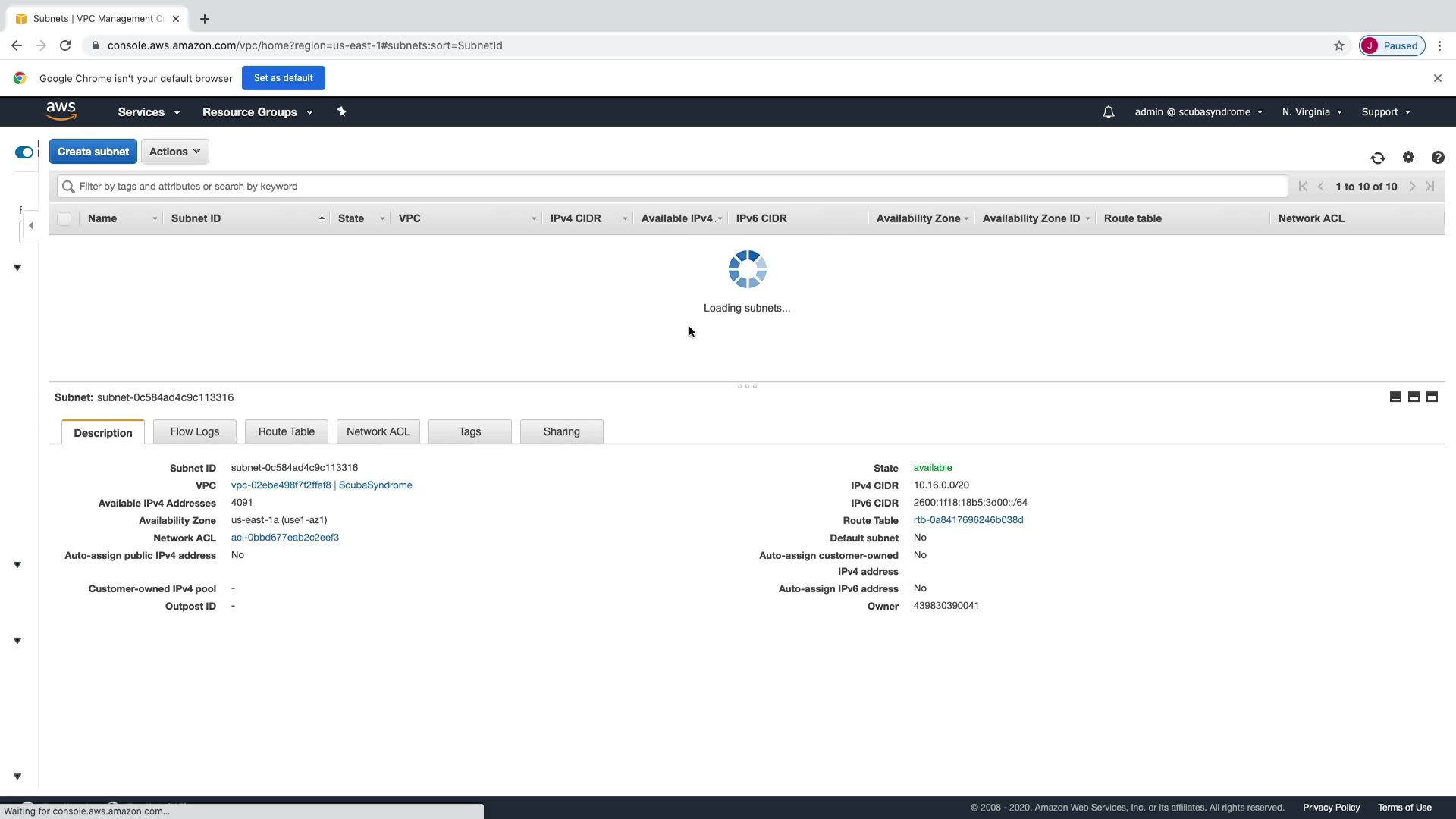Image resolution: width=1456 pixels, height=819 pixels.
Task: Click the AWS logo home icon
Action: [x=61, y=111]
